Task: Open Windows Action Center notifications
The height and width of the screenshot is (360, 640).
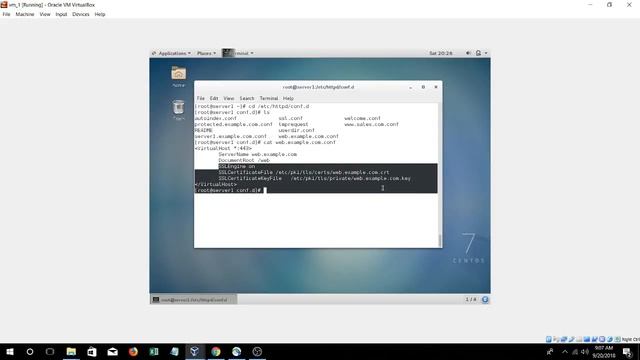Action: (628, 351)
